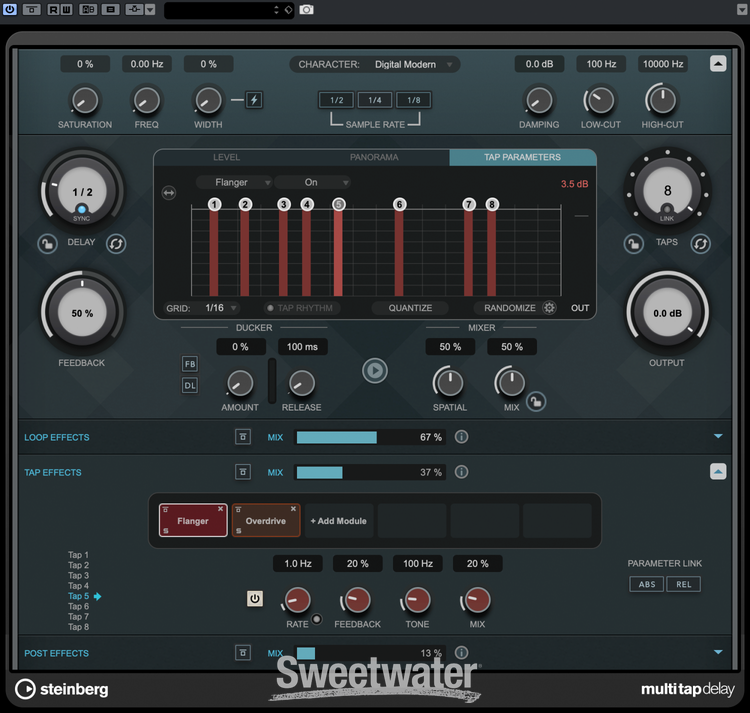Open the Character dropdown menu
Screen dimensions: 750x713
tap(375, 64)
